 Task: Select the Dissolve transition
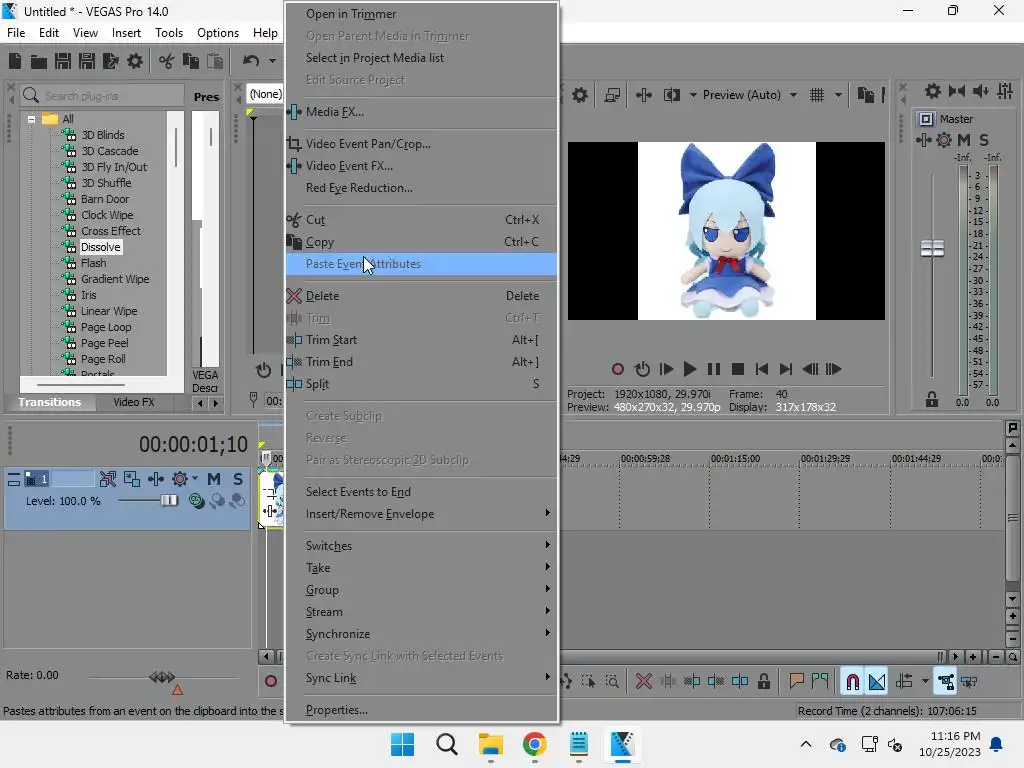coord(101,247)
